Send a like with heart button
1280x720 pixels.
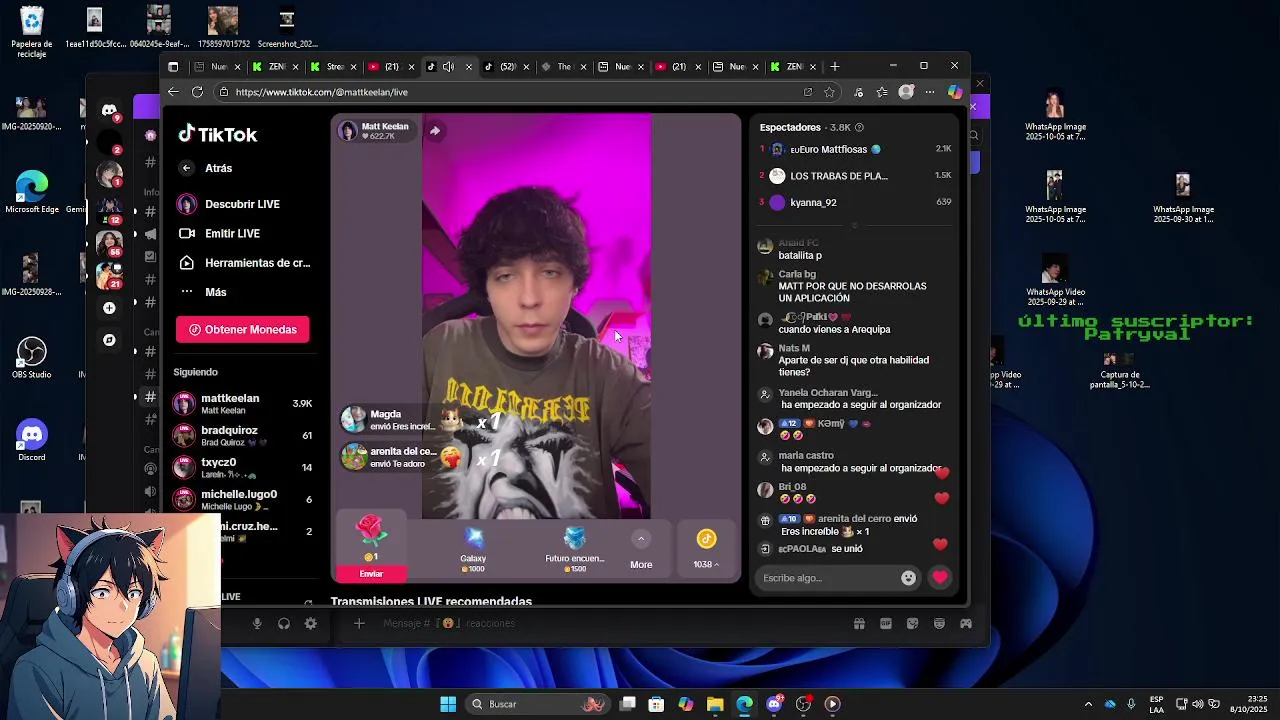tap(939, 577)
